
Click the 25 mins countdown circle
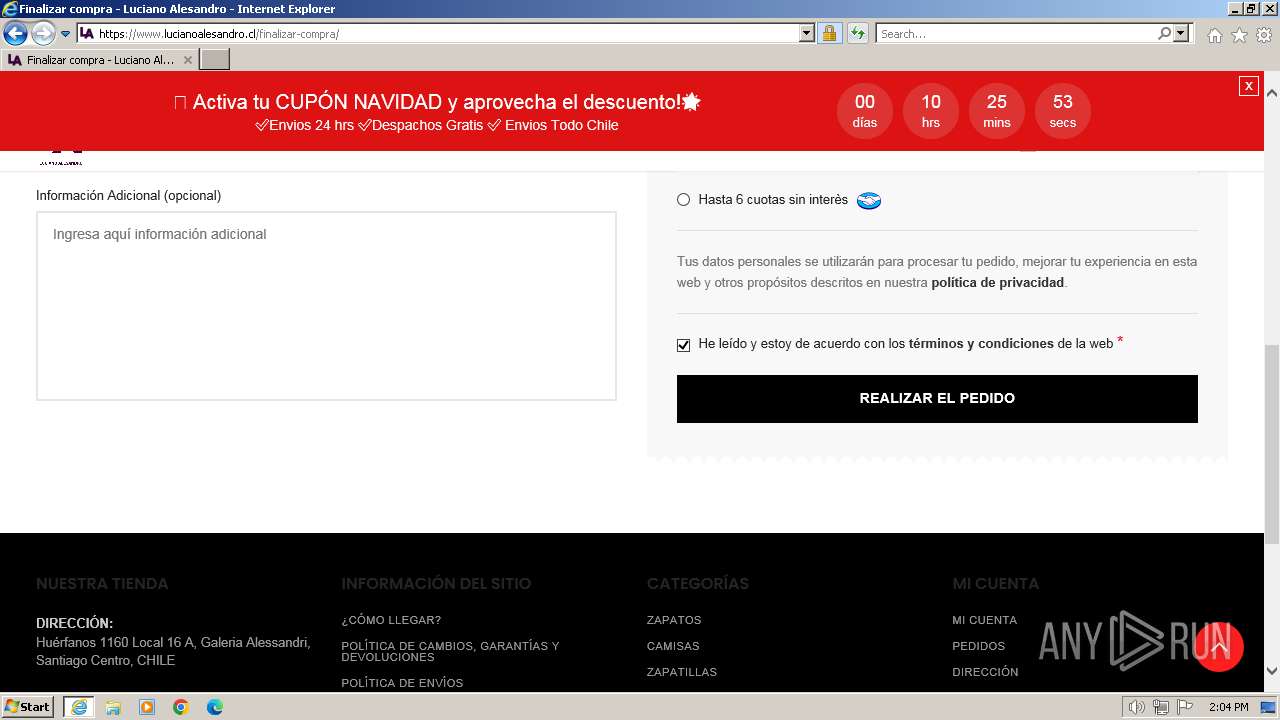coord(997,110)
